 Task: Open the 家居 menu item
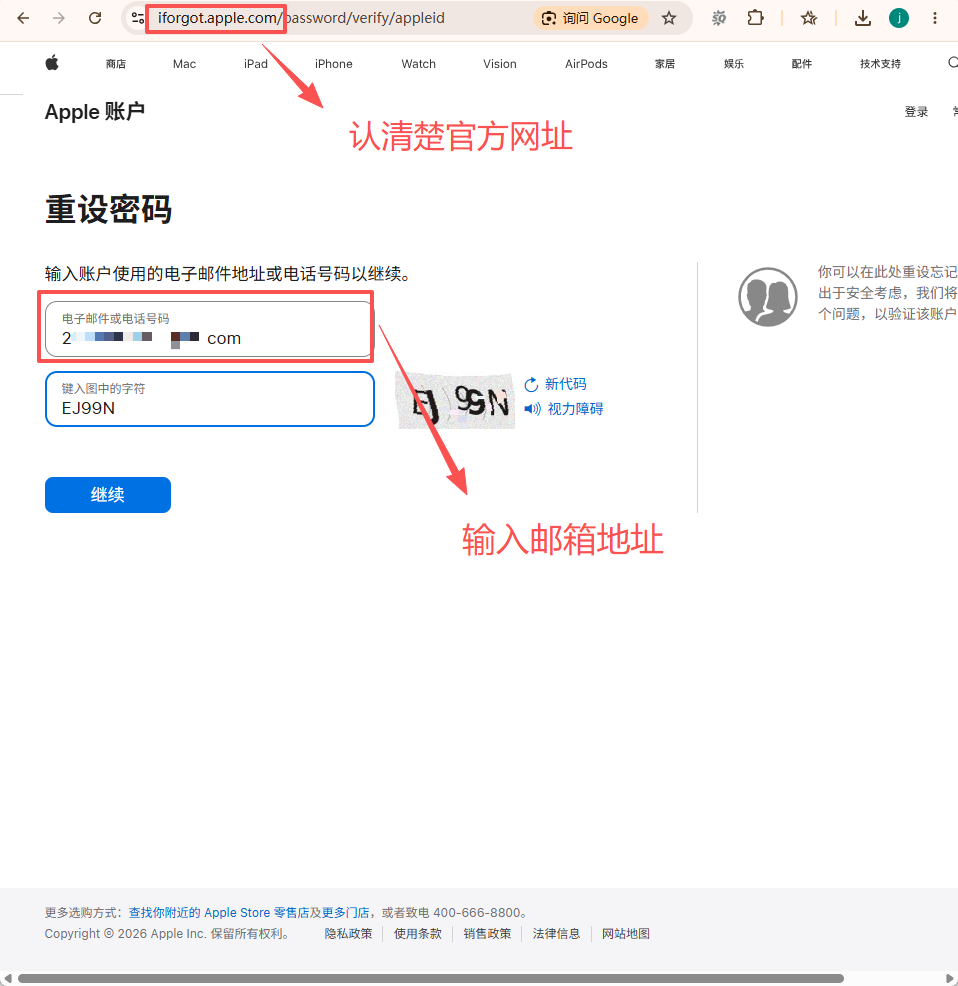[x=665, y=64]
